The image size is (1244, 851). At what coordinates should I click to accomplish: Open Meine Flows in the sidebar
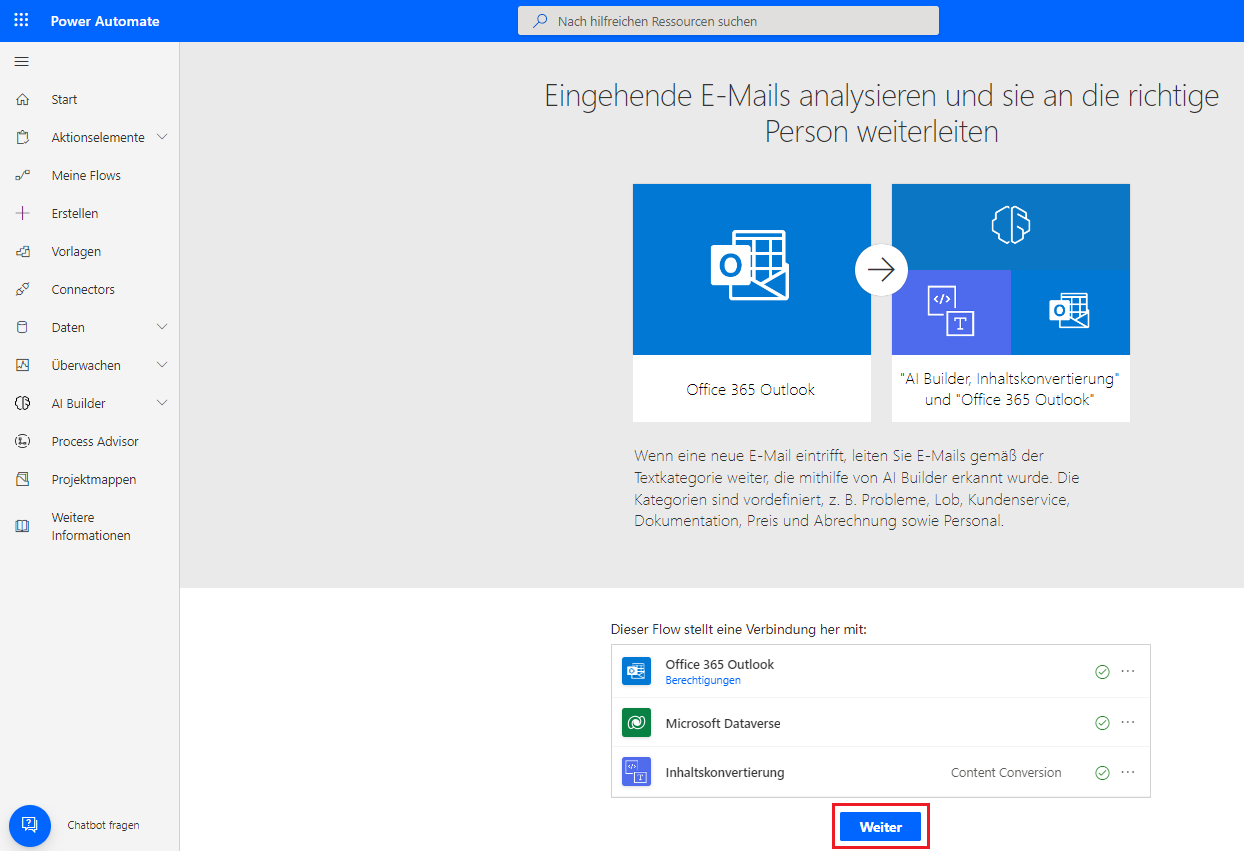point(86,176)
